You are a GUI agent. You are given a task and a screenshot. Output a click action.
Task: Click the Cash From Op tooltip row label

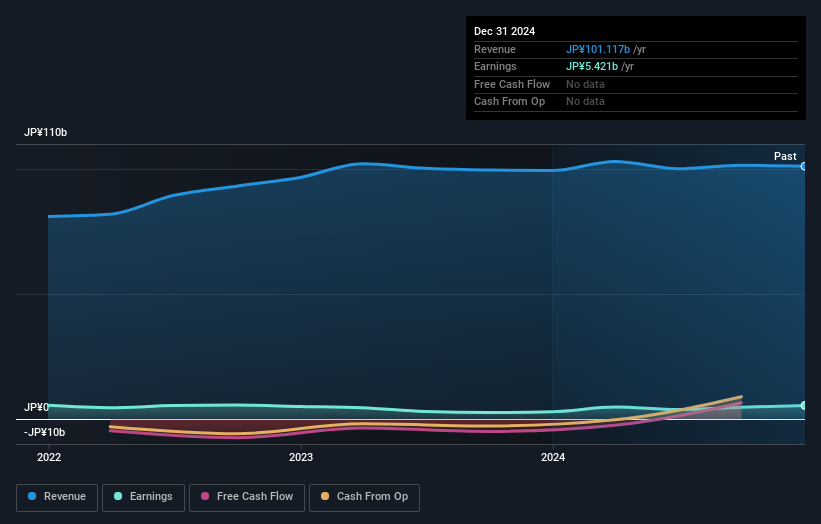[x=509, y=102]
